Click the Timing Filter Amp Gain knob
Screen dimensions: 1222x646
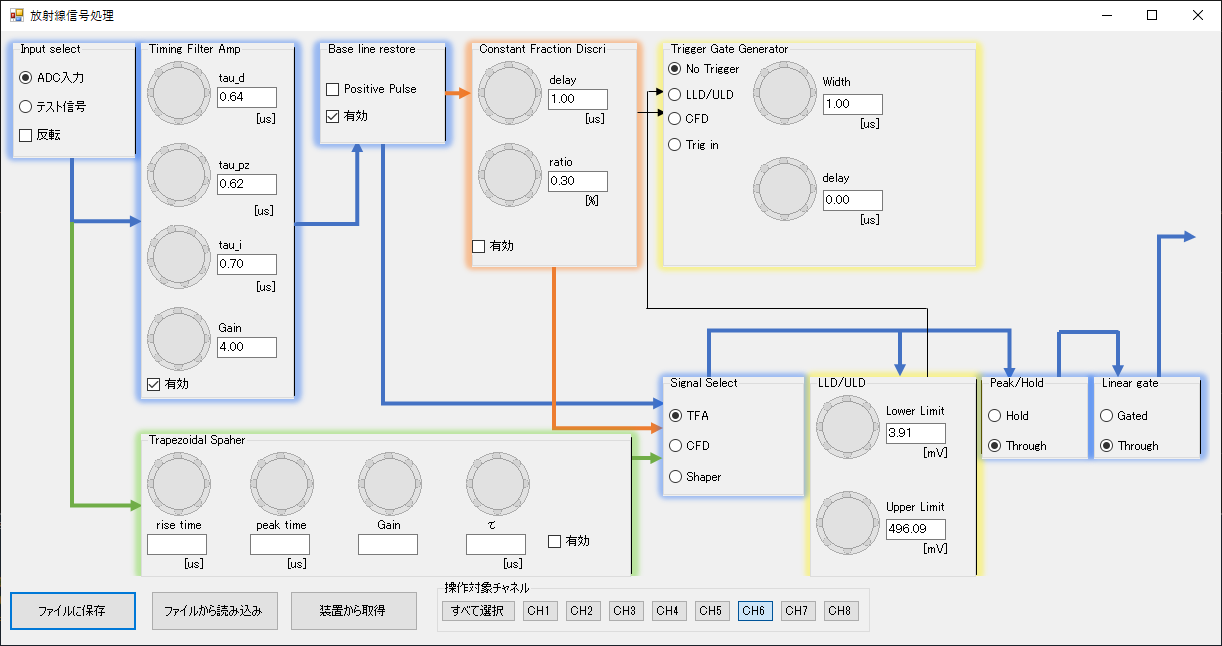tap(179, 339)
